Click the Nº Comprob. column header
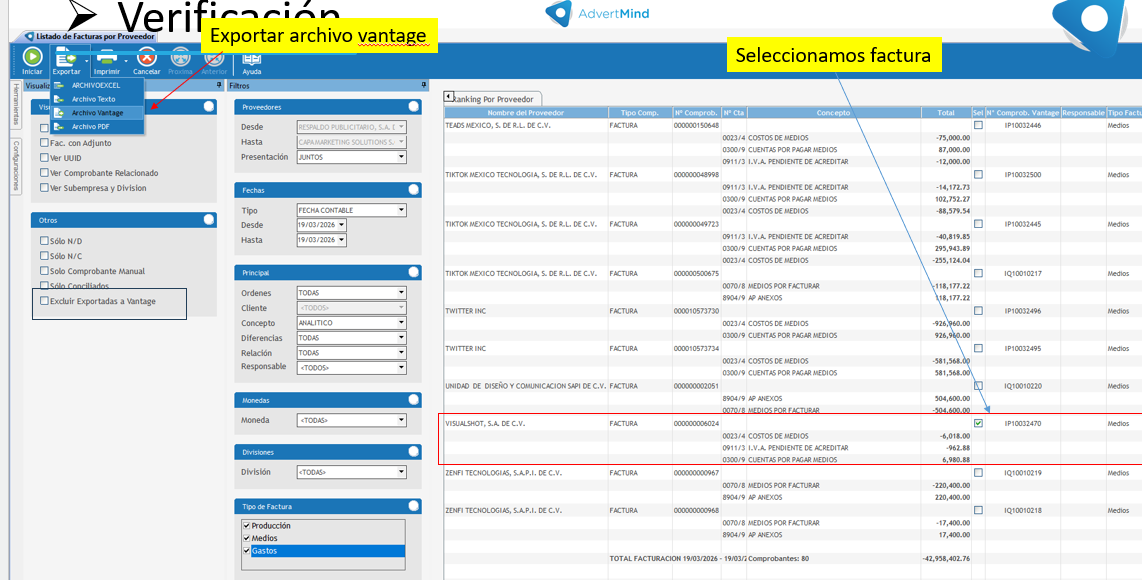Image resolution: width=1142 pixels, height=580 pixels. pyautogui.click(x=696, y=113)
